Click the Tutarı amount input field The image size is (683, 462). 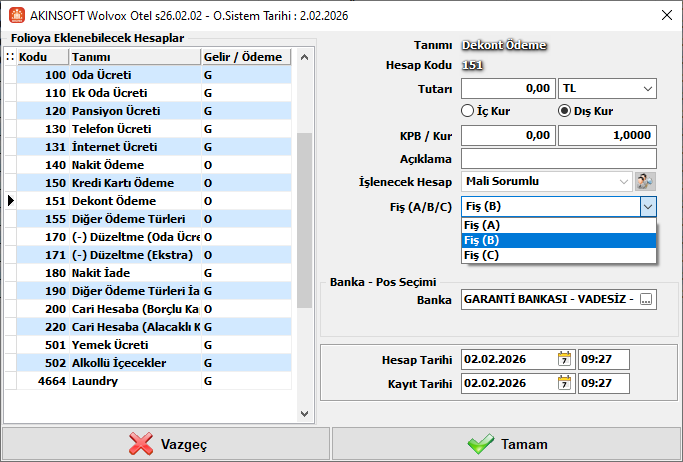(x=508, y=90)
